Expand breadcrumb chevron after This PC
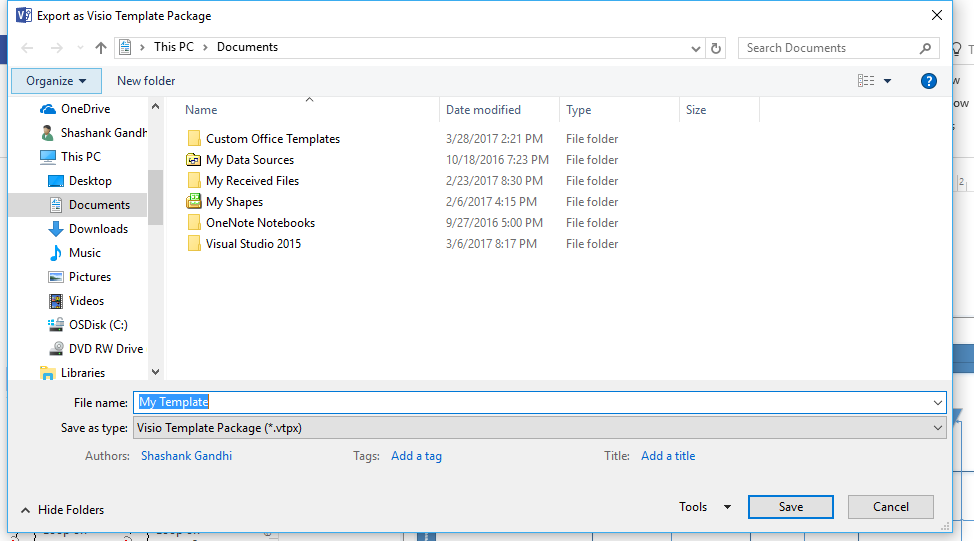The width and height of the screenshot is (974, 541). click(205, 47)
